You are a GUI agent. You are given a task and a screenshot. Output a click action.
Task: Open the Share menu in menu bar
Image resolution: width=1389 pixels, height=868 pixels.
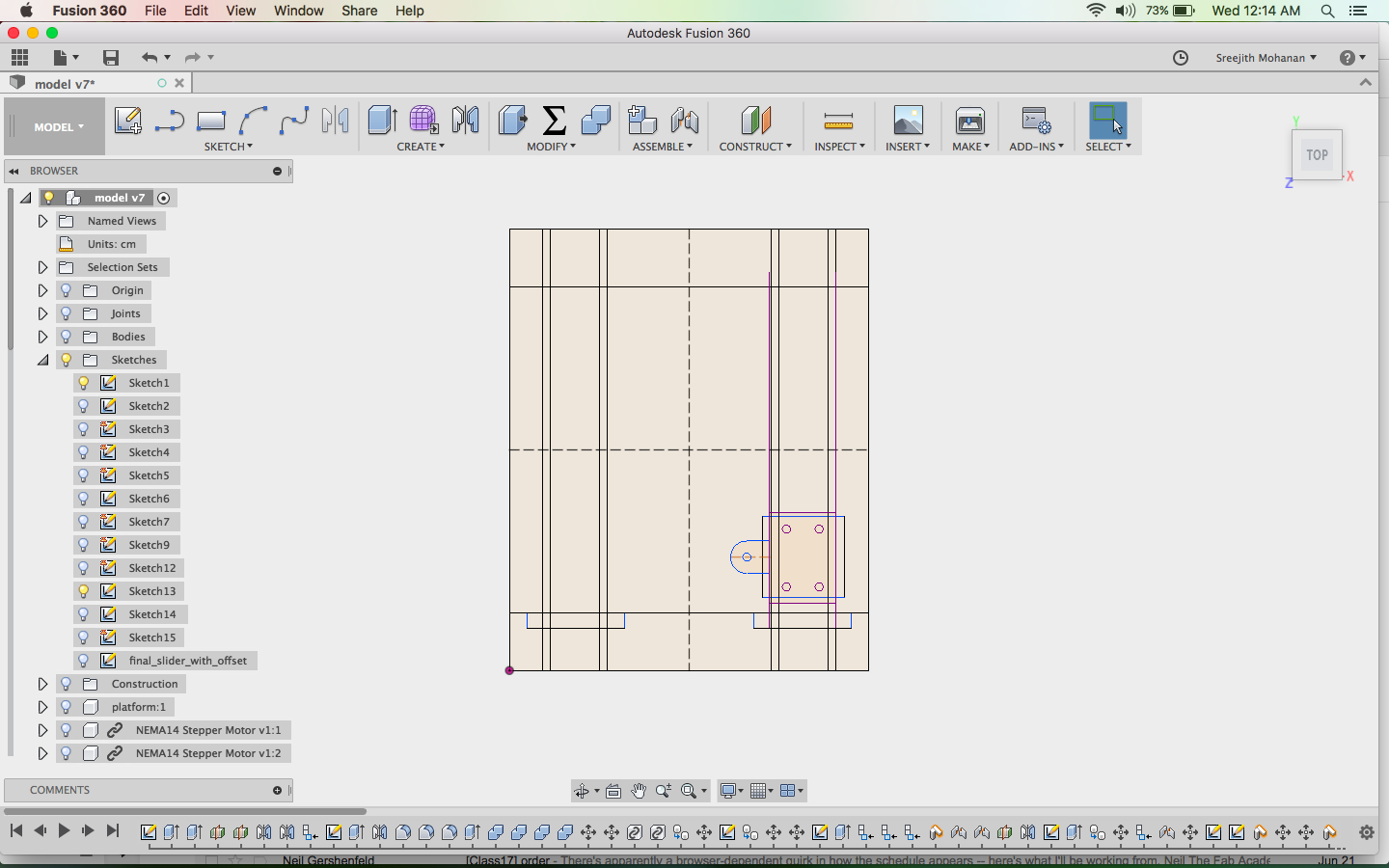[359, 11]
